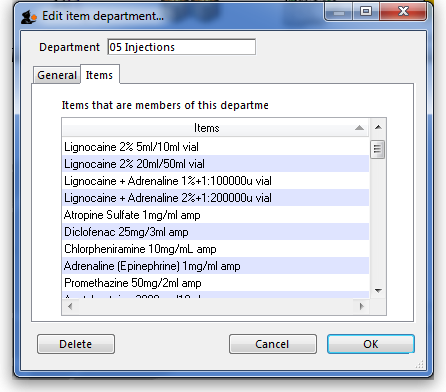446x392 pixels.
Task: Close the Edit item department window
Action: click(403, 12)
